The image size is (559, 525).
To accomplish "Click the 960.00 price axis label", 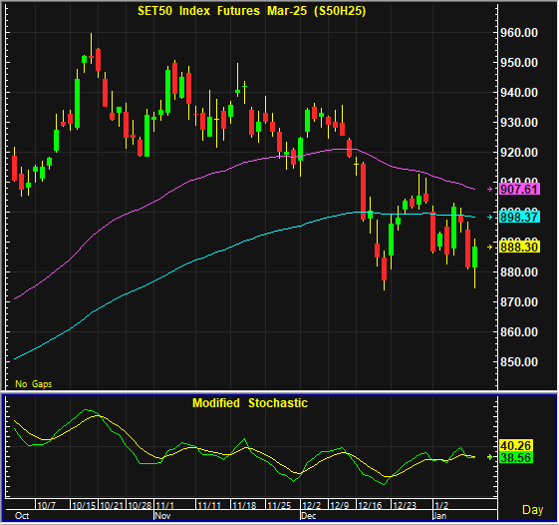I will click(519, 33).
